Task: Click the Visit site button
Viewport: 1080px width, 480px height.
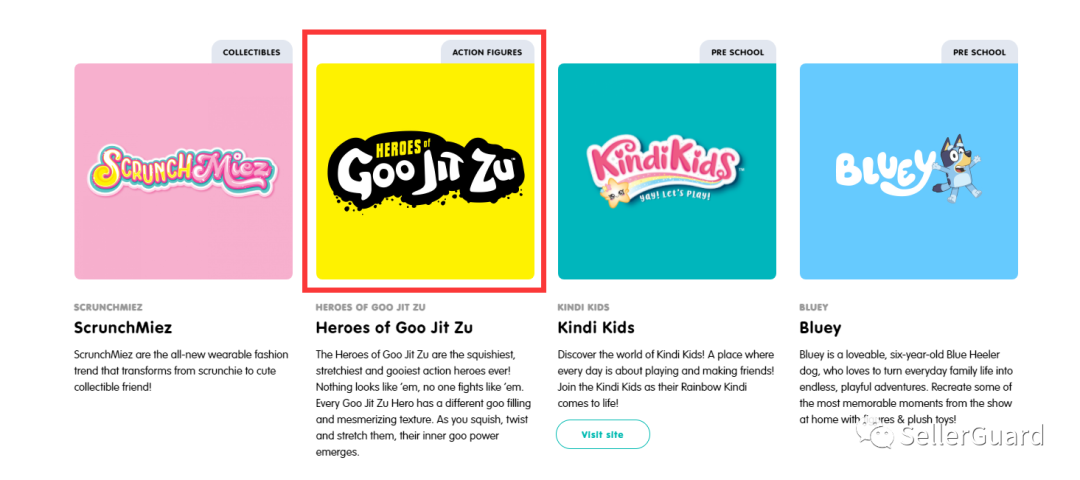Action: [x=603, y=435]
